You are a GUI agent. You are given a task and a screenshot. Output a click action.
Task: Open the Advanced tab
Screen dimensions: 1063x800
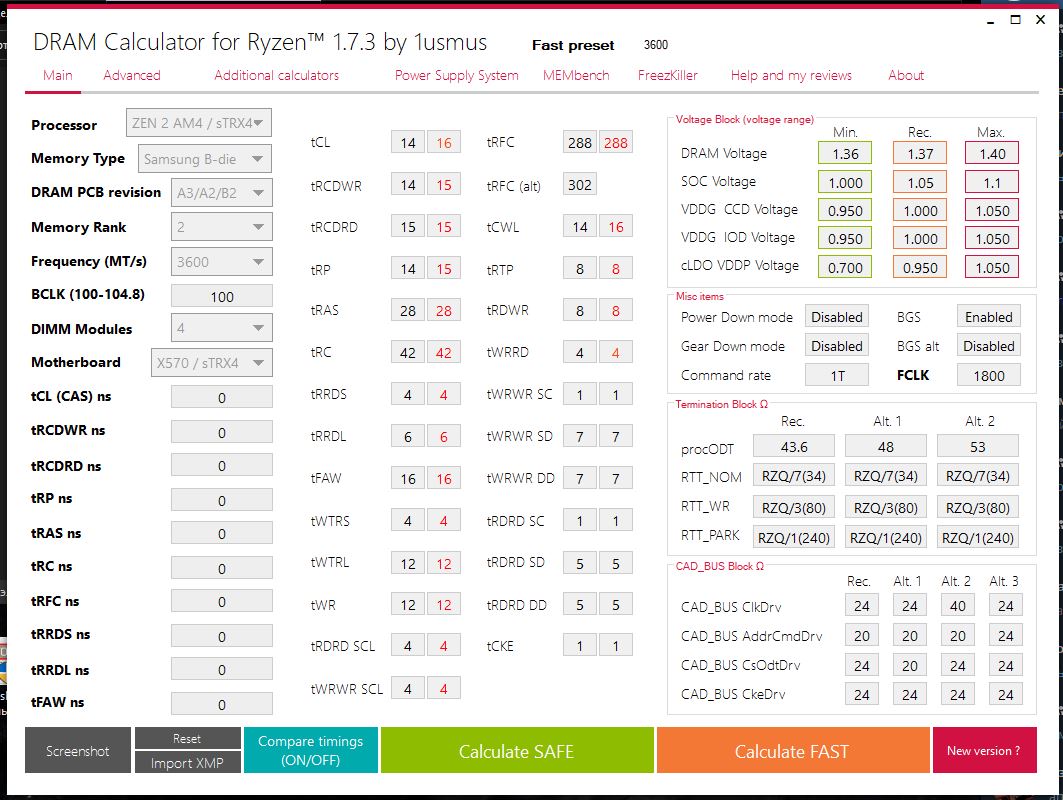(132, 75)
